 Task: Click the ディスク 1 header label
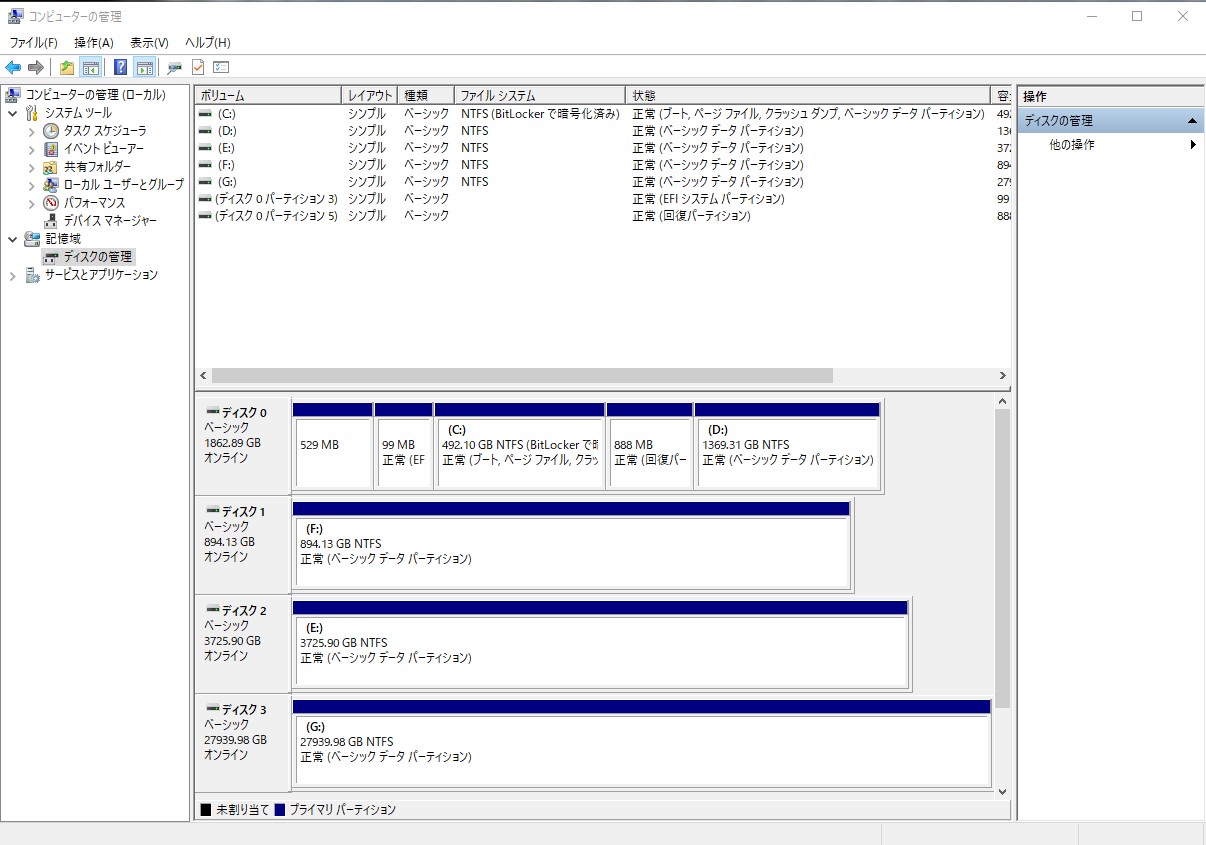point(243,512)
